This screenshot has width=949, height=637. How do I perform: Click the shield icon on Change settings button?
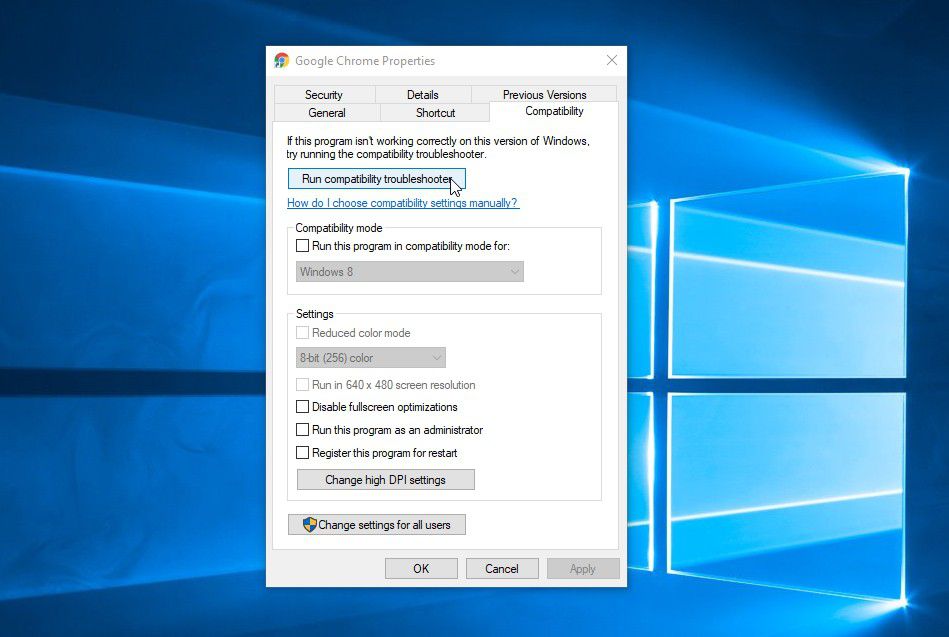click(x=309, y=524)
